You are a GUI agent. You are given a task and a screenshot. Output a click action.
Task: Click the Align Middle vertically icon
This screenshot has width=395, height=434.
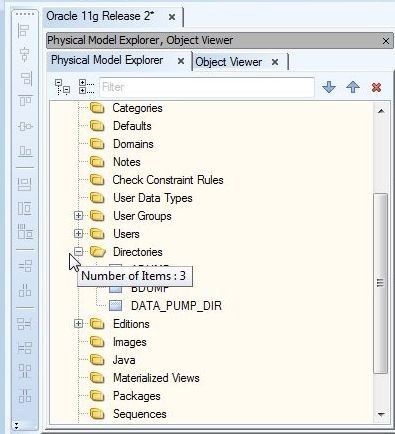click(25, 126)
